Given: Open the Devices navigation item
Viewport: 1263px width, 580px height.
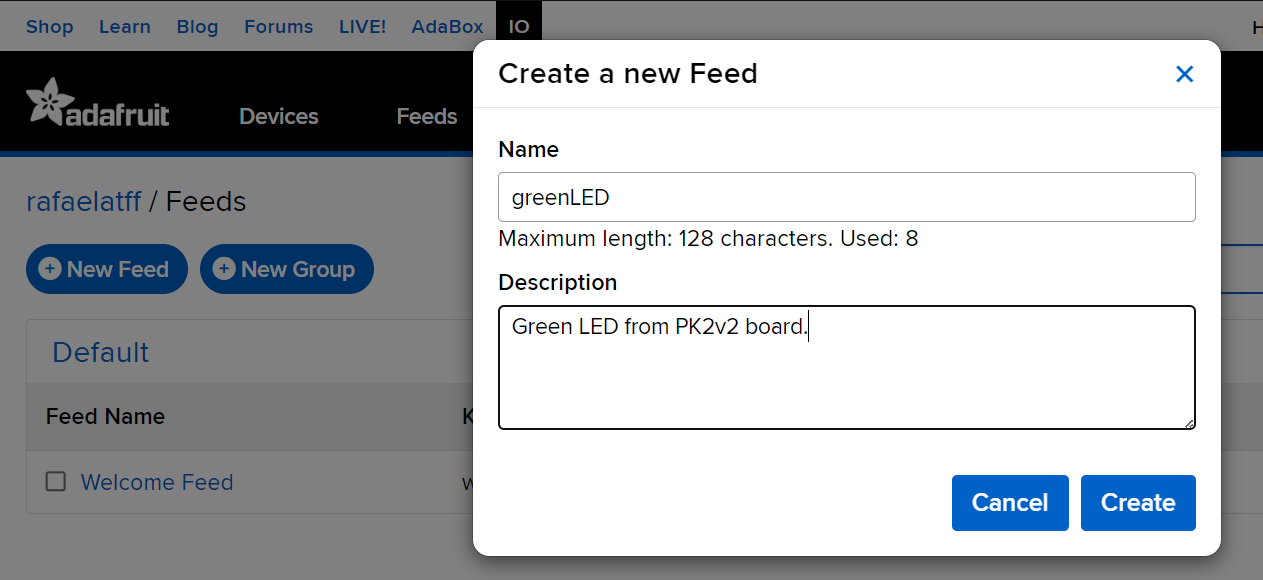Looking at the screenshot, I should click(x=278, y=117).
